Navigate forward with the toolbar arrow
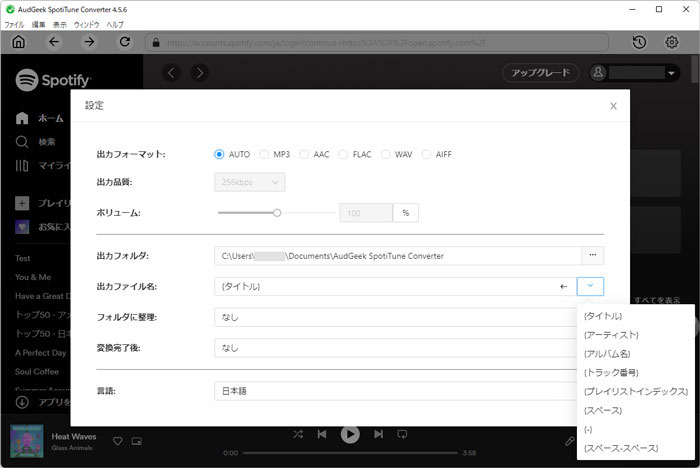Screen dimensions: 700x468 tap(89, 42)
